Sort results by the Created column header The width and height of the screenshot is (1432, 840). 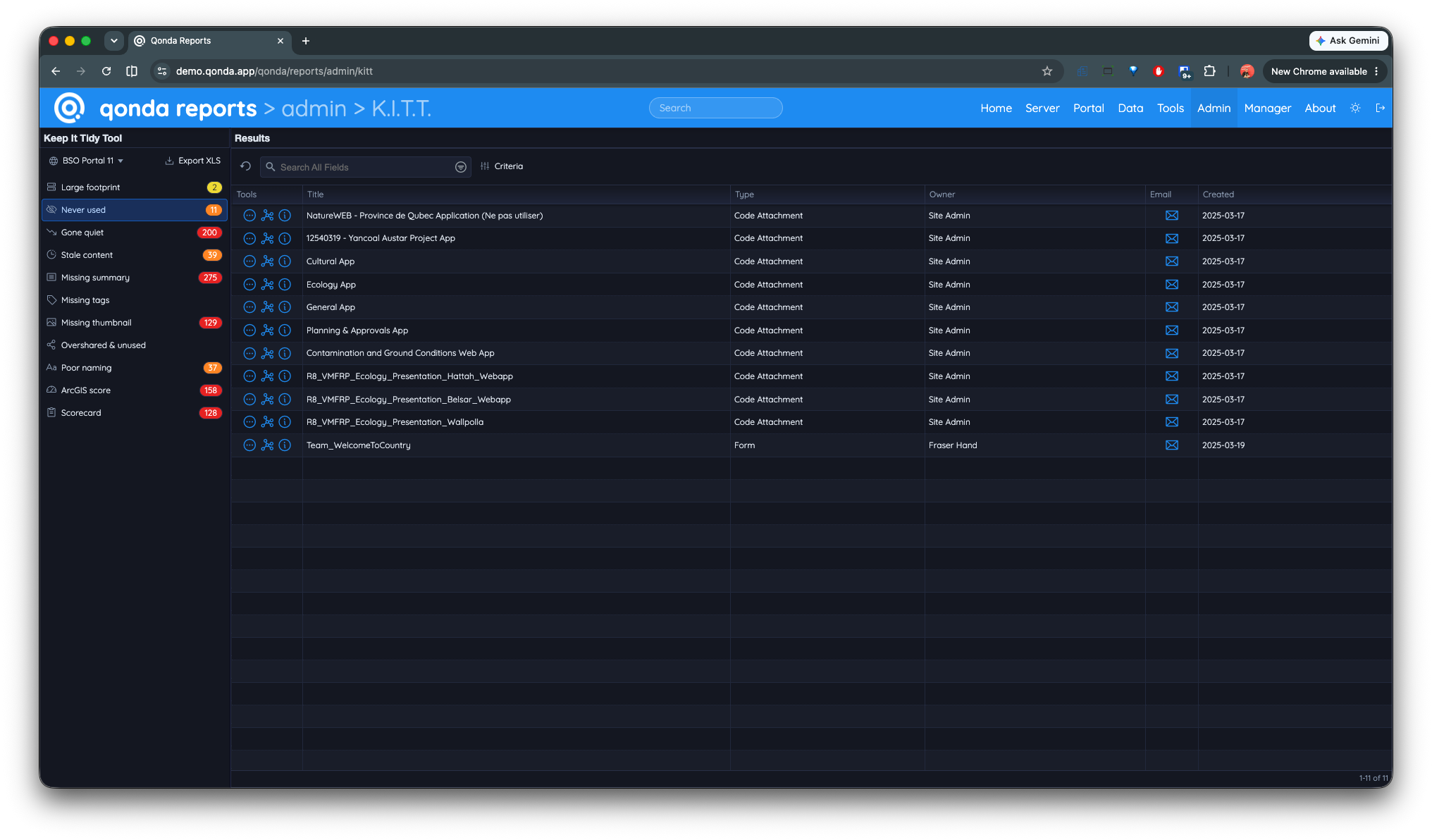coord(1218,194)
